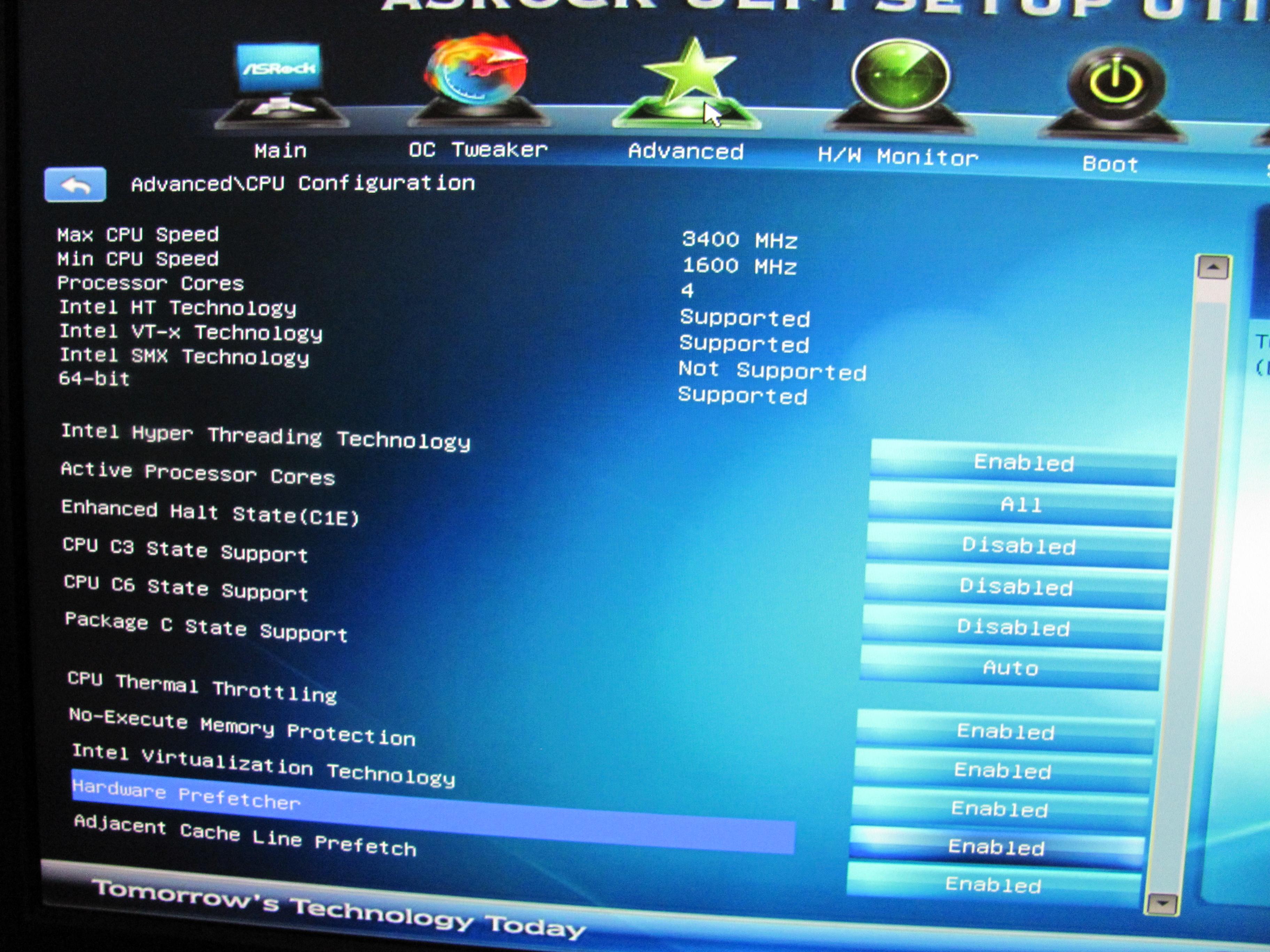Viewport: 1270px width, 952px height.
Task: Click the Adjacent Cache Line Prefetch label
Action: coord(245,835)
